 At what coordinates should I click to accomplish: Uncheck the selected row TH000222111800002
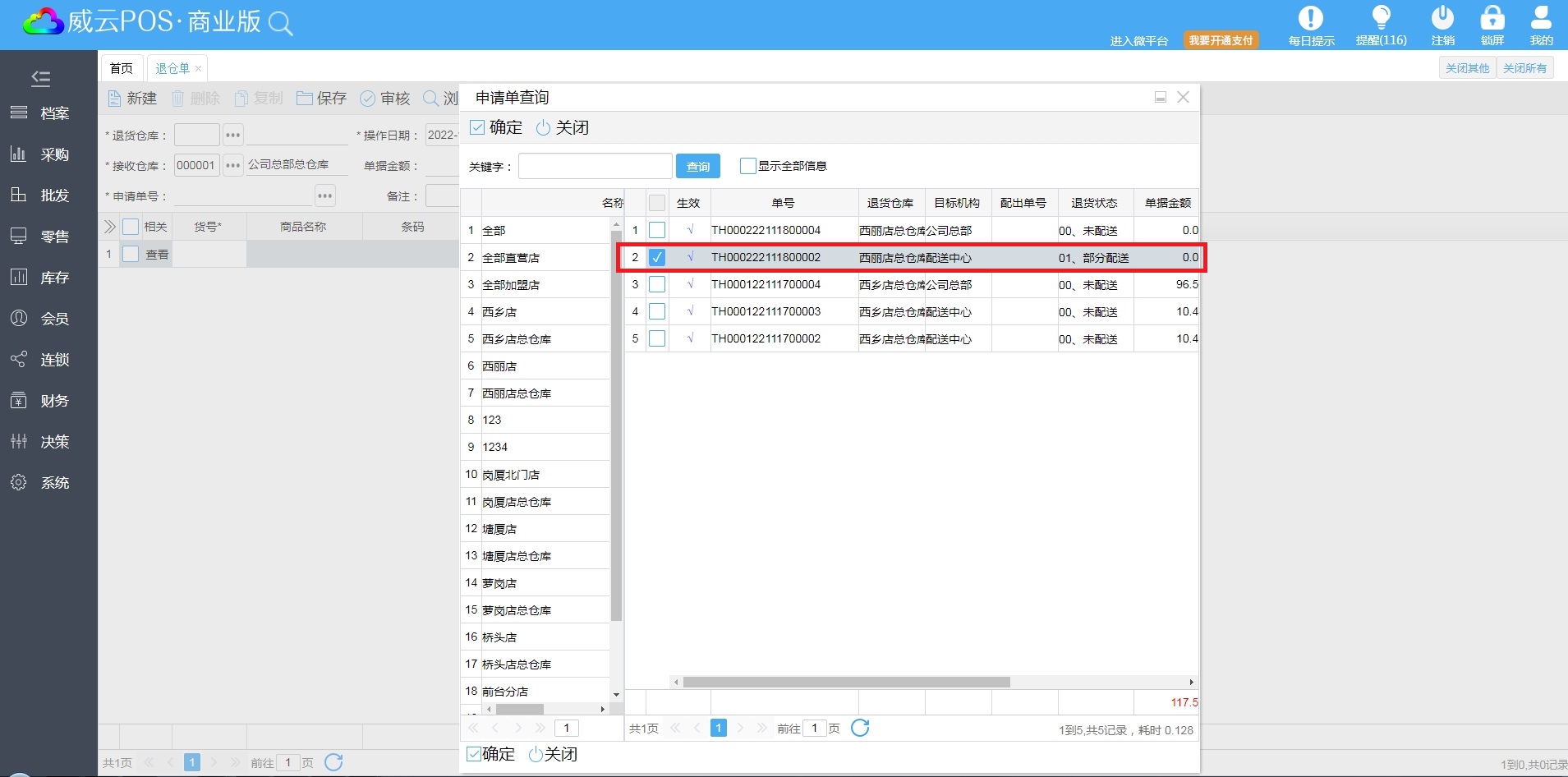point(657,257)
